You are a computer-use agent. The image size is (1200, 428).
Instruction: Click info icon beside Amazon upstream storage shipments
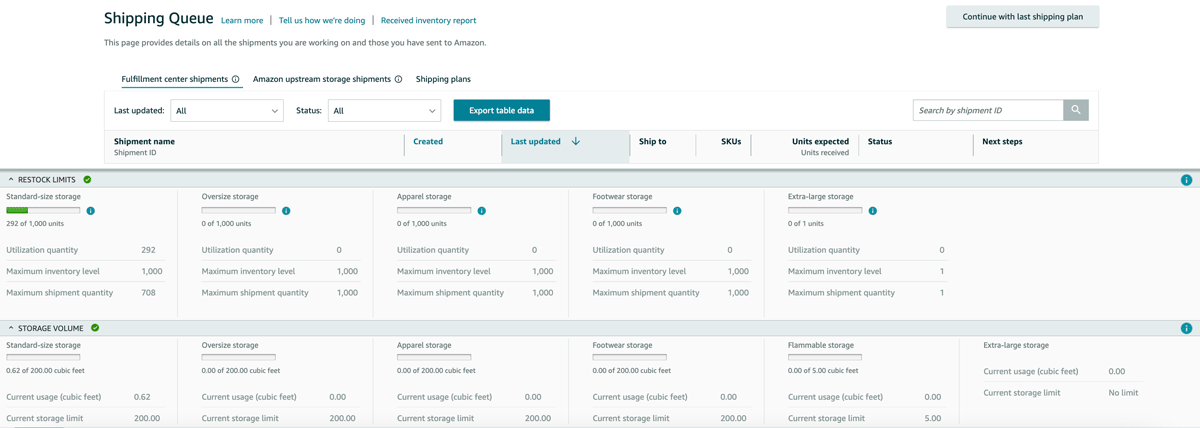click(x=398, y=79)
